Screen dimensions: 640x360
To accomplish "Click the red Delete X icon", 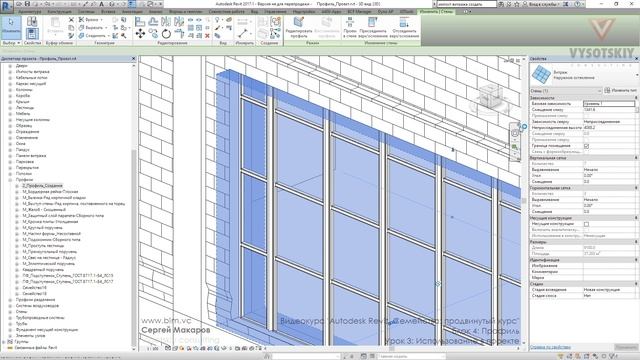I will (x=207, y=36).
